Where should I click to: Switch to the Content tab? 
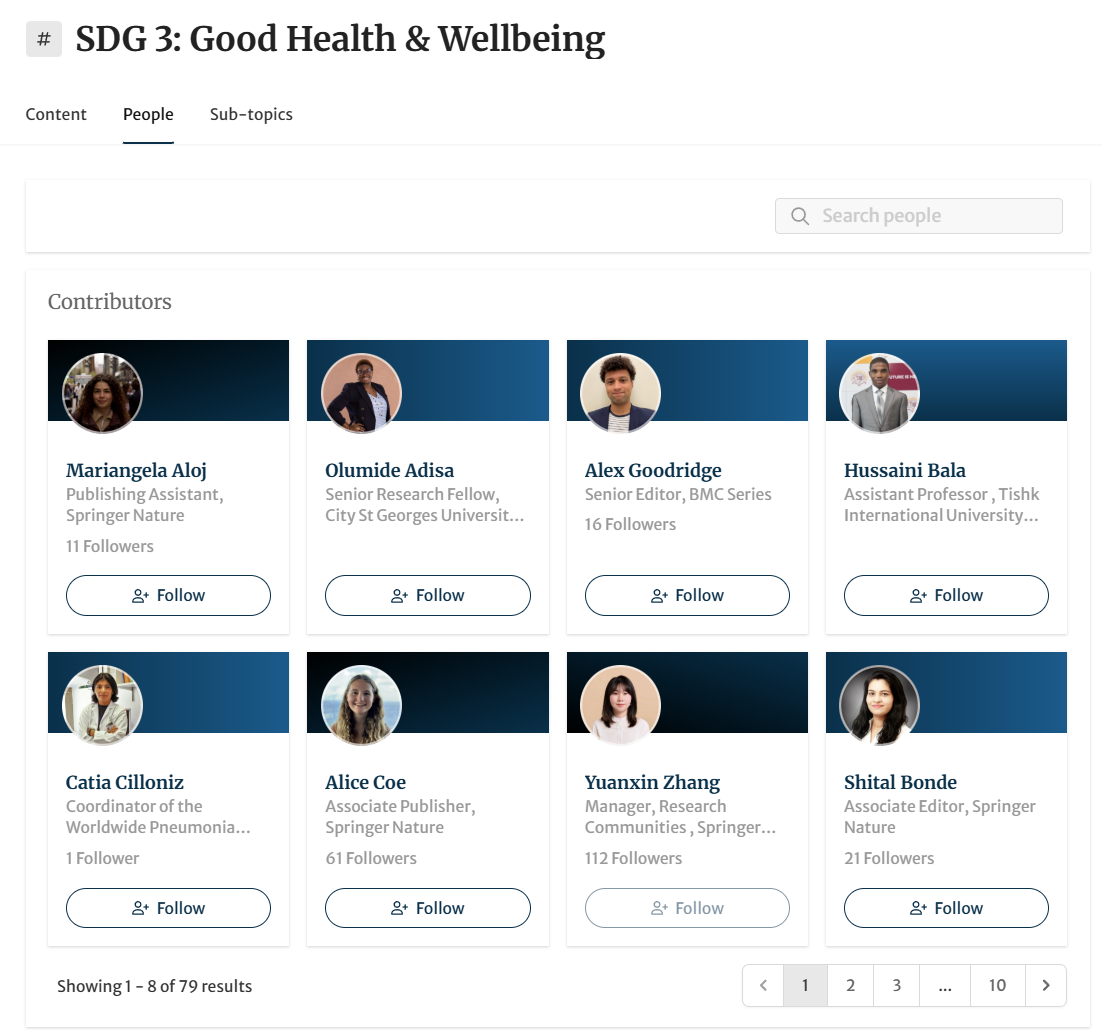pos(56,115)
